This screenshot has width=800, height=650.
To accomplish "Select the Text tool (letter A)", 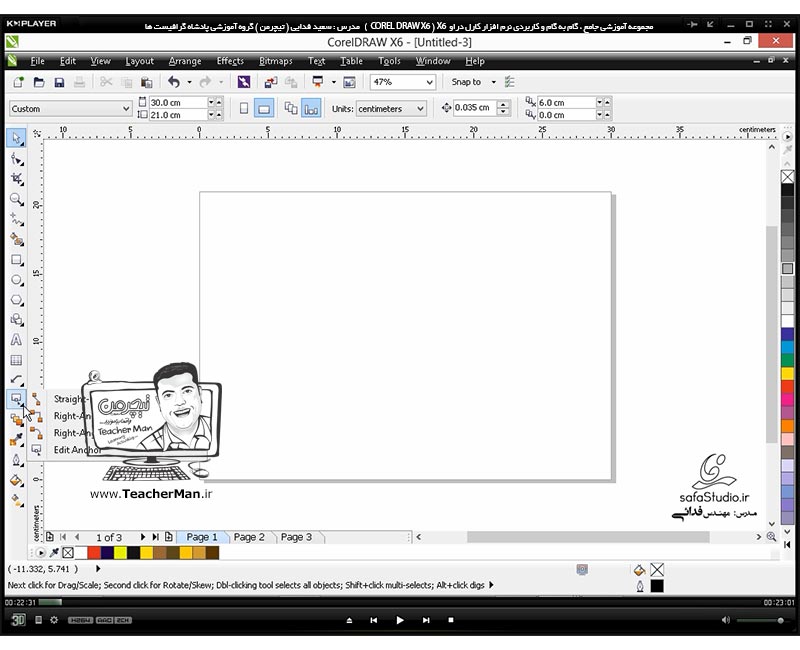I will coord(16,340).
